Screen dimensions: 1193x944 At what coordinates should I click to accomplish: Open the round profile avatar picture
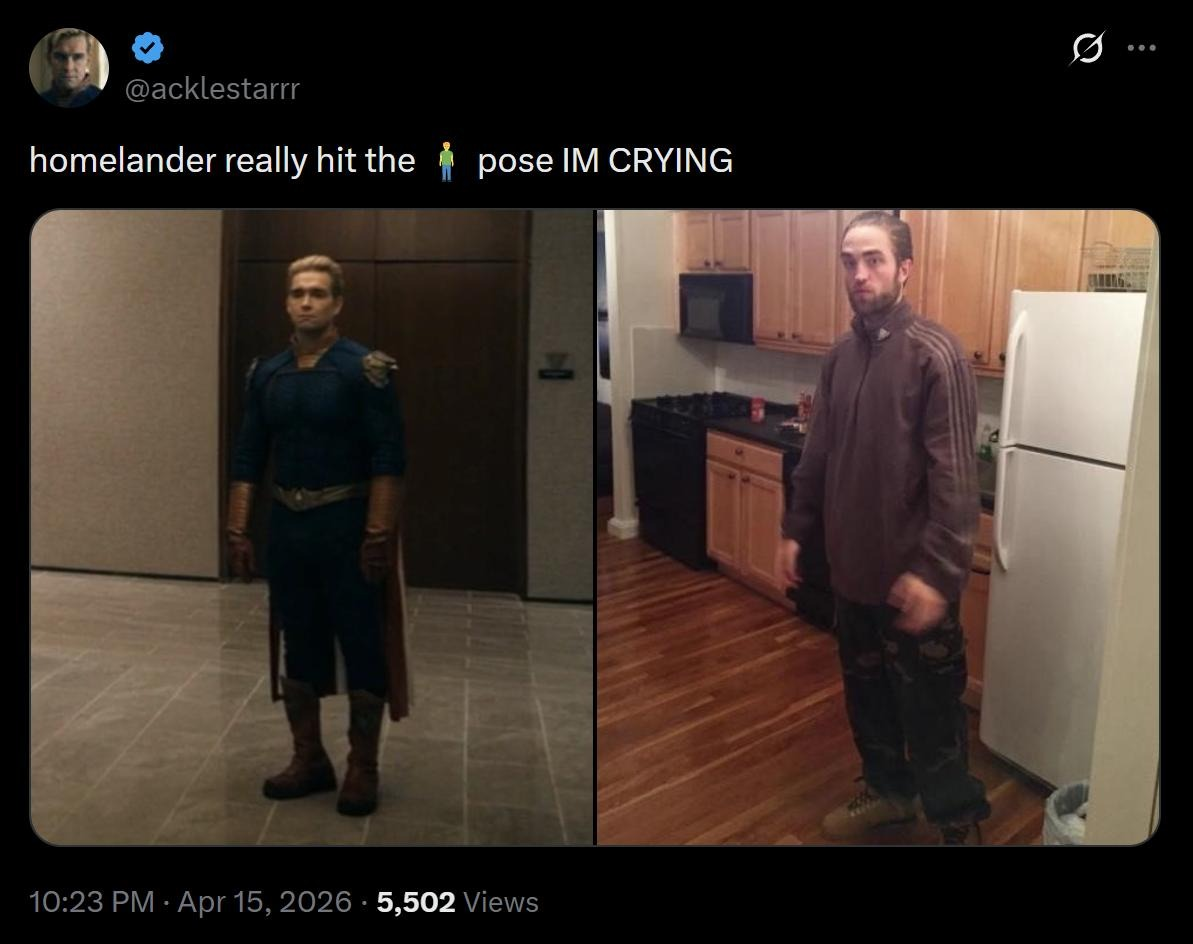pos(68,68)
